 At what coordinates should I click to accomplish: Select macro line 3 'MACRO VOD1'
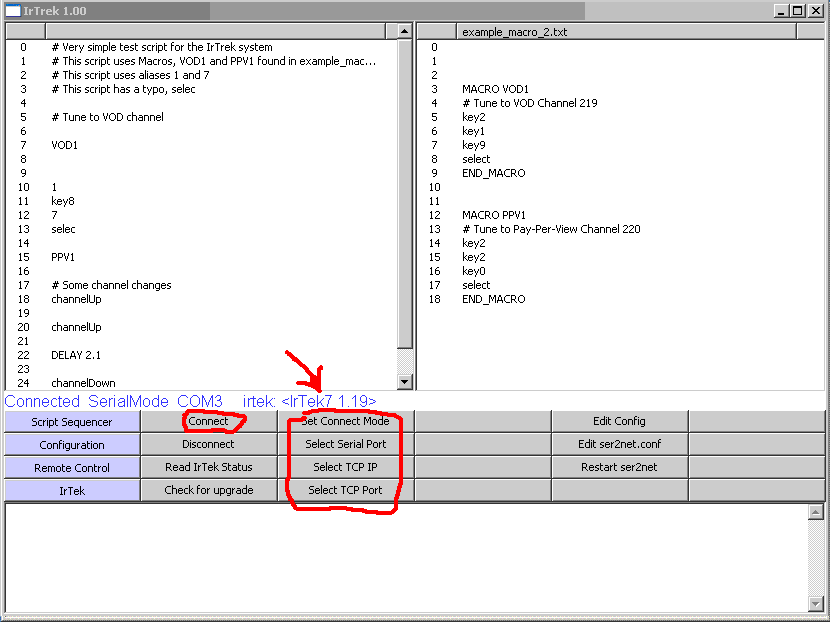coord(495,89)
